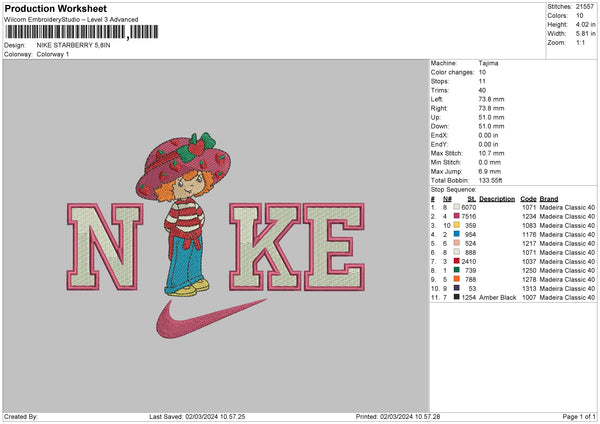Click the Stops value "11"

coord(482,81)
